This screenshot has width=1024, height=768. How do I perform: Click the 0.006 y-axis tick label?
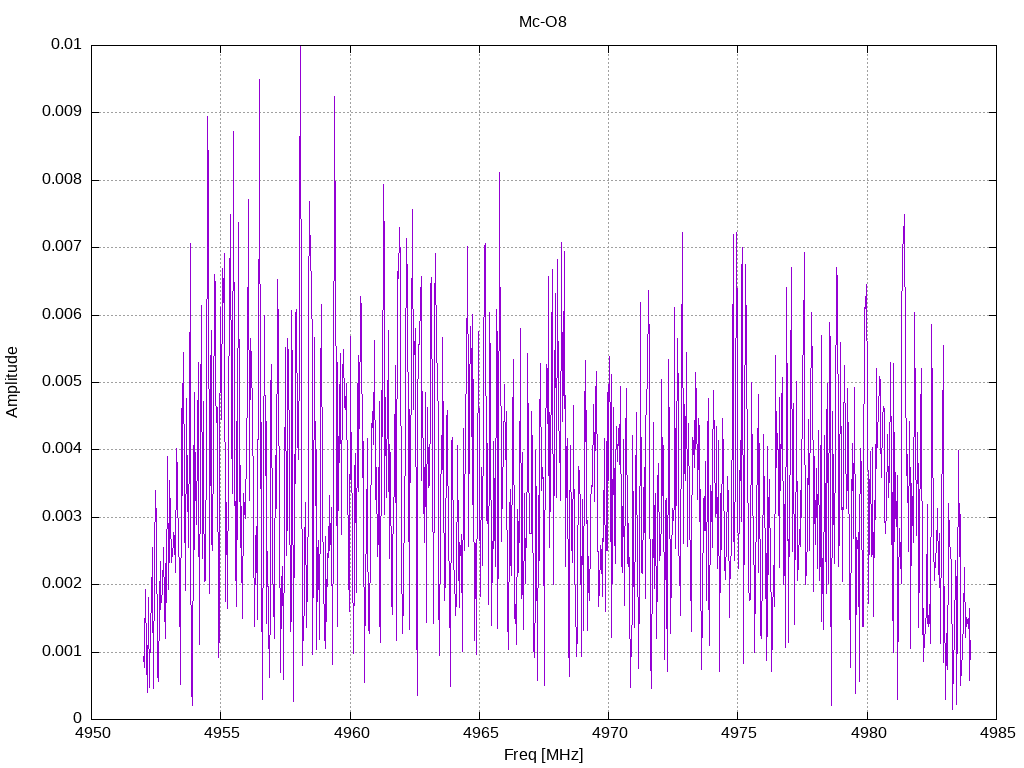[x=62, y=314]
